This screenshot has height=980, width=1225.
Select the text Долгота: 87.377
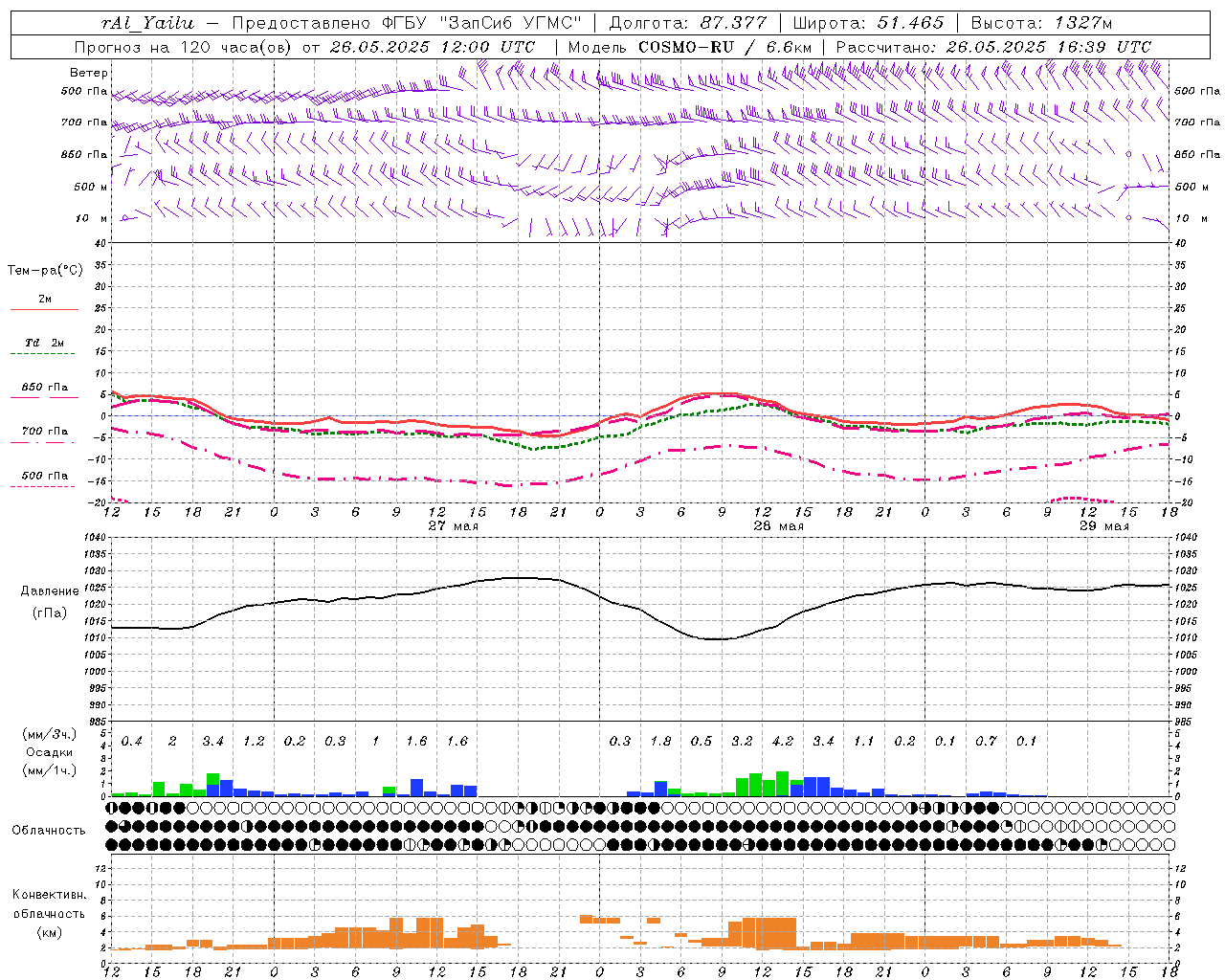[x=688, y=23]
